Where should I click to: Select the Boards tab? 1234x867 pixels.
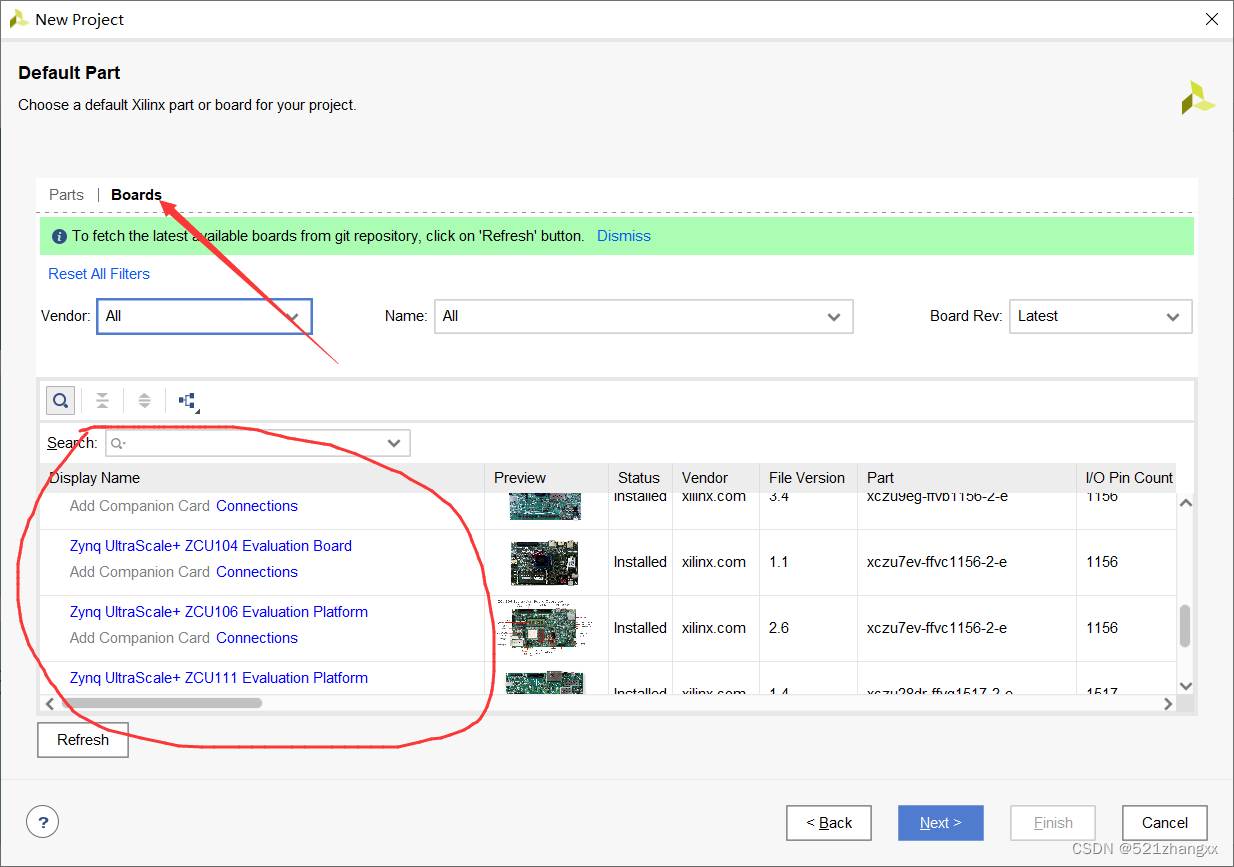[136, 195]
